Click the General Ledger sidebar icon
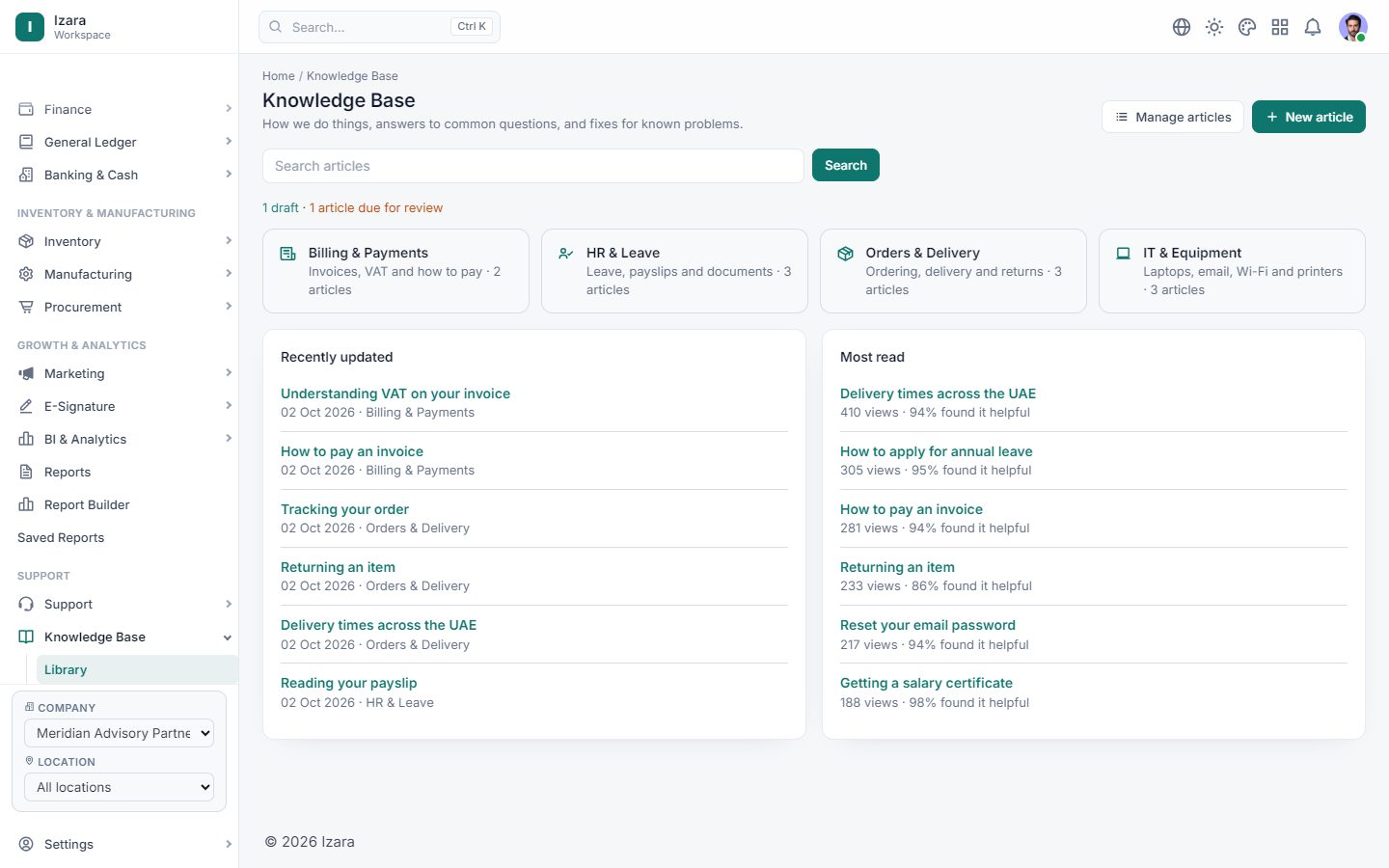Viewport: 1389px width, 868px height. 26,142
